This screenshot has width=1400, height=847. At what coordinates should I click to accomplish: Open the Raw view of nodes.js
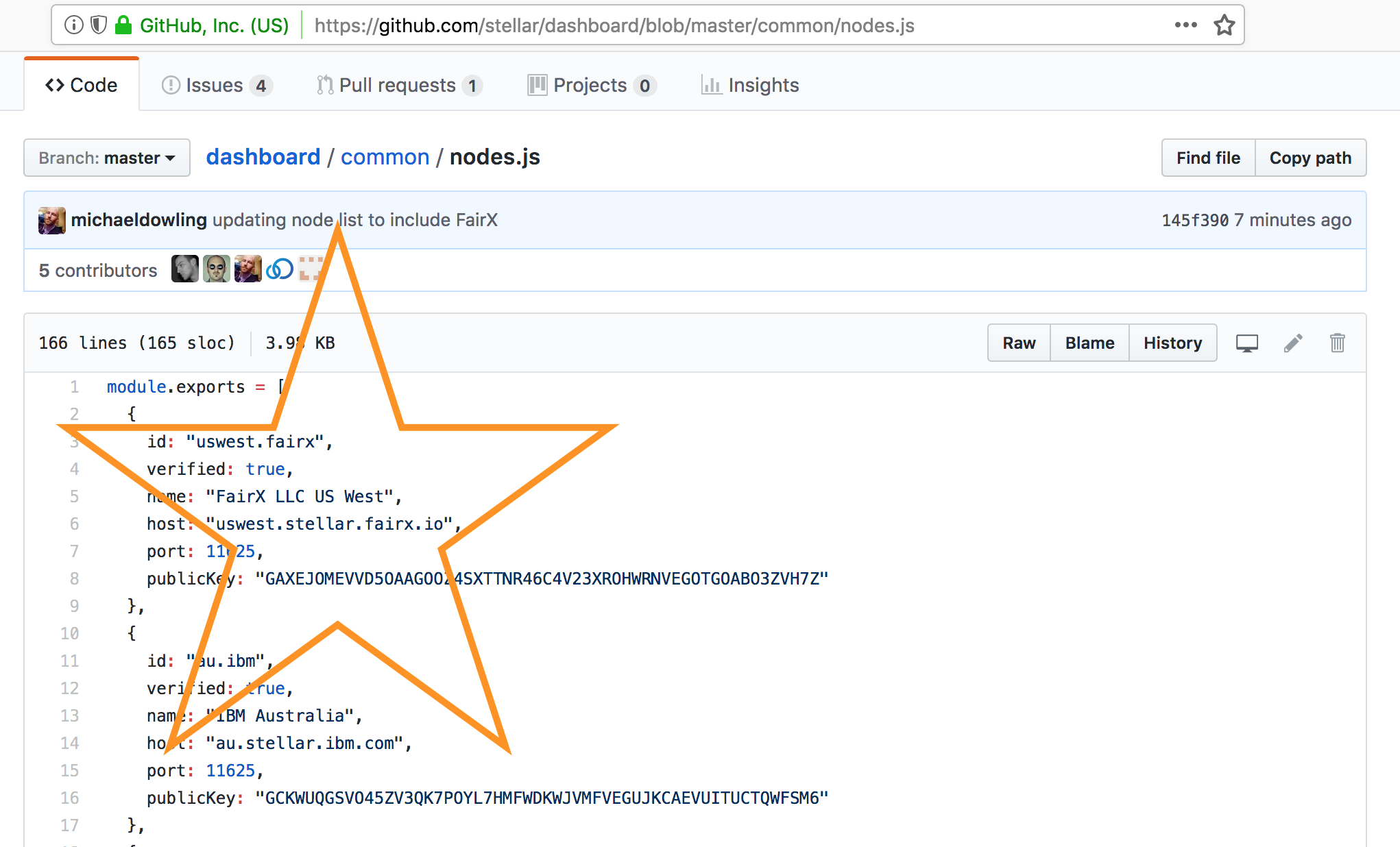(1018, 343)
